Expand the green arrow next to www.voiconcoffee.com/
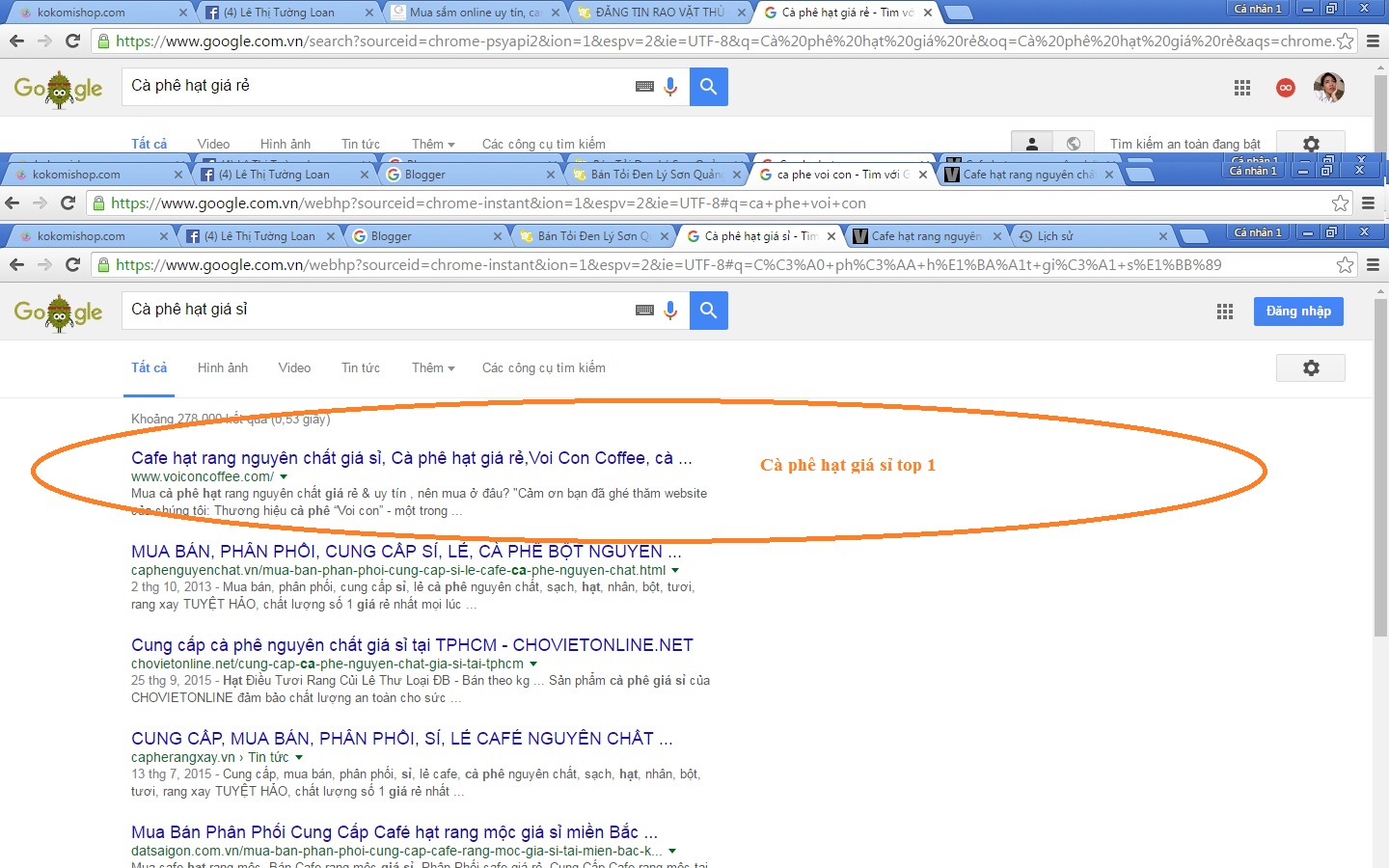 click(x=284, y=476)
